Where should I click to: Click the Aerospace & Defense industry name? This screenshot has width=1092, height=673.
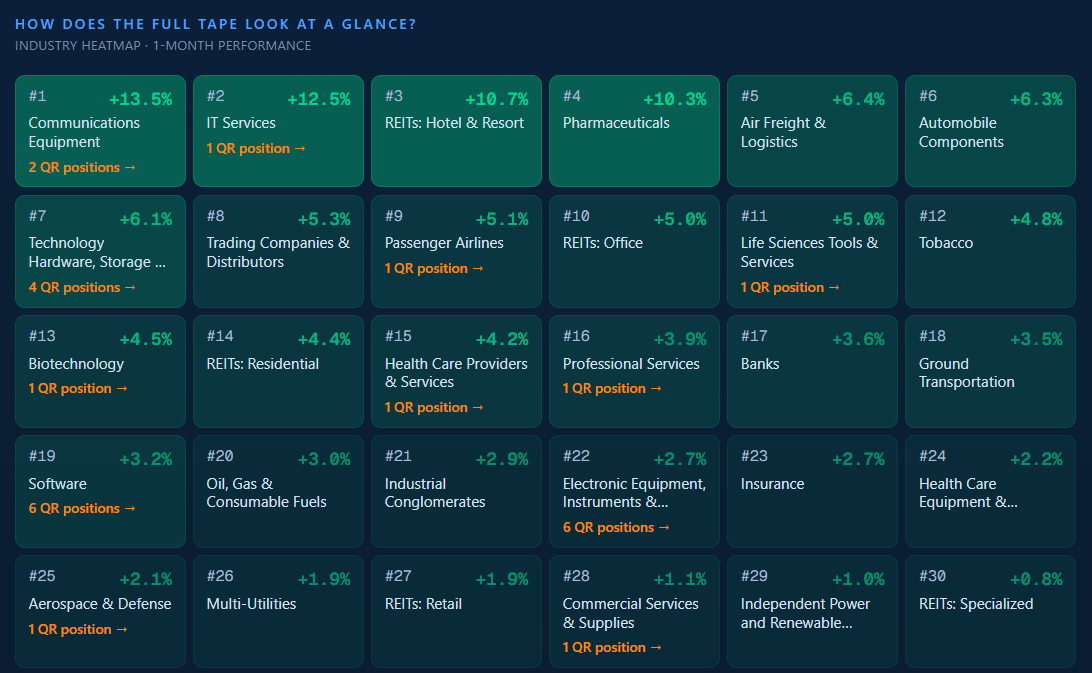click(x=100, y=603)
